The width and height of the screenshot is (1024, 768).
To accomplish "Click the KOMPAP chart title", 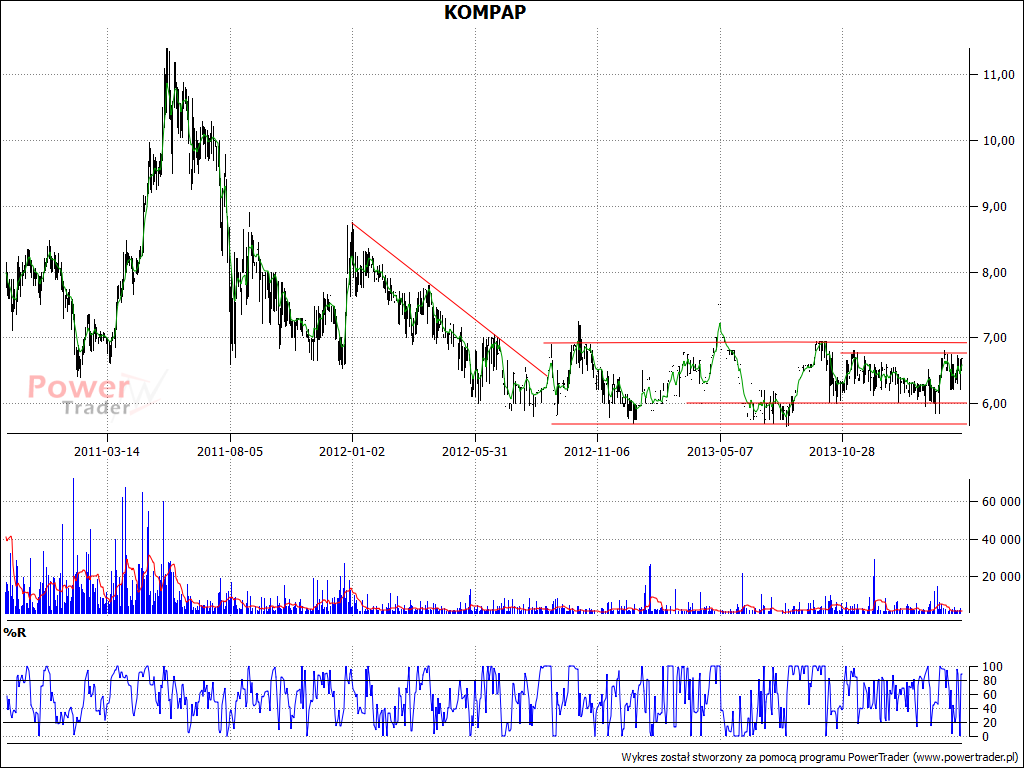I will click(x=485, y=12).
